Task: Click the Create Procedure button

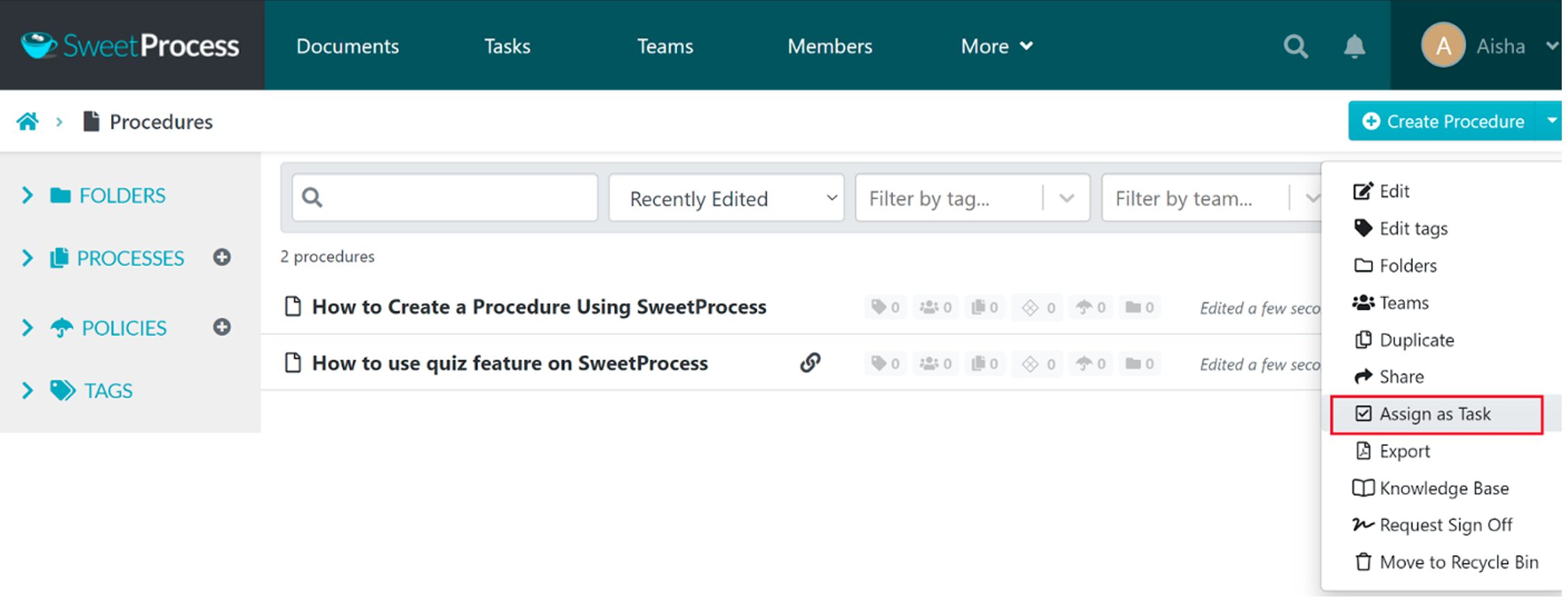Action: click(x=1447, y=122)
